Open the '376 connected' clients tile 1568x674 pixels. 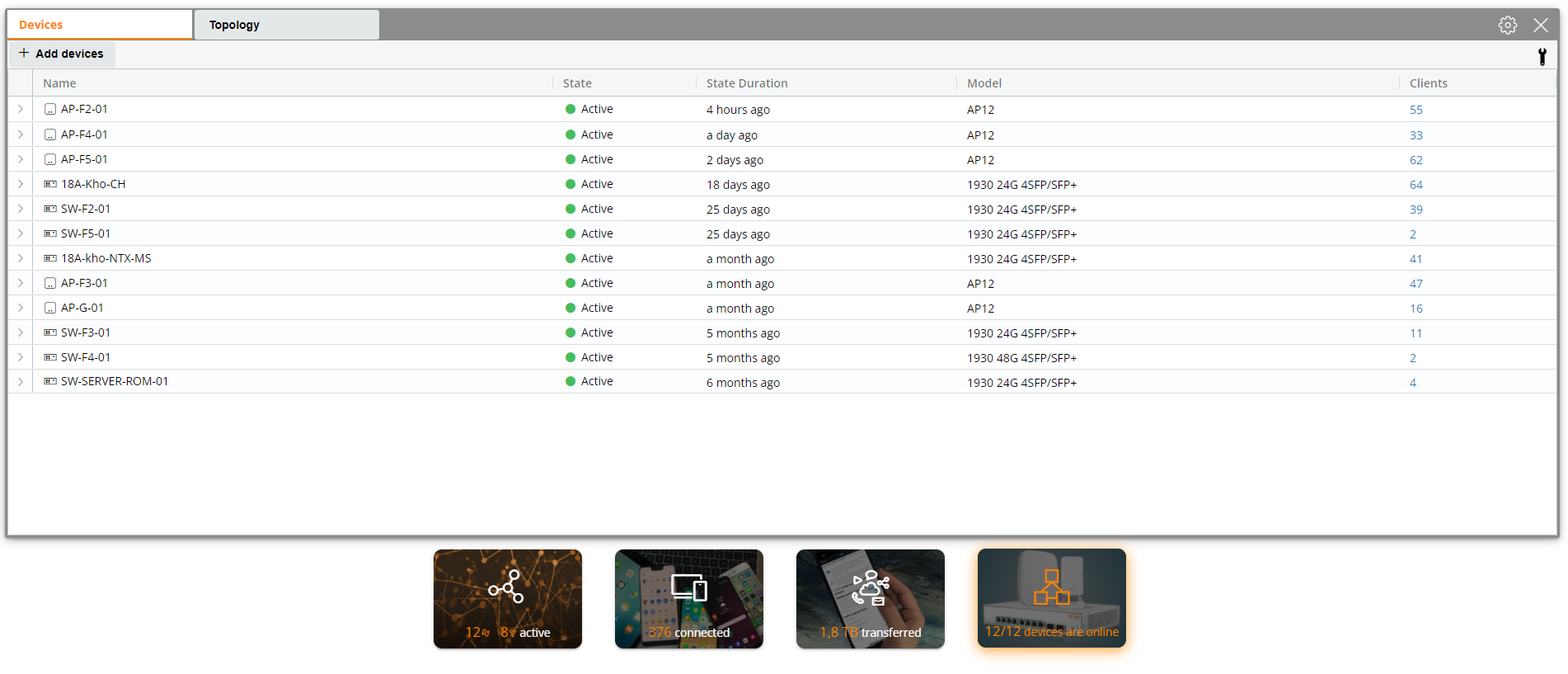click(689, 599)
